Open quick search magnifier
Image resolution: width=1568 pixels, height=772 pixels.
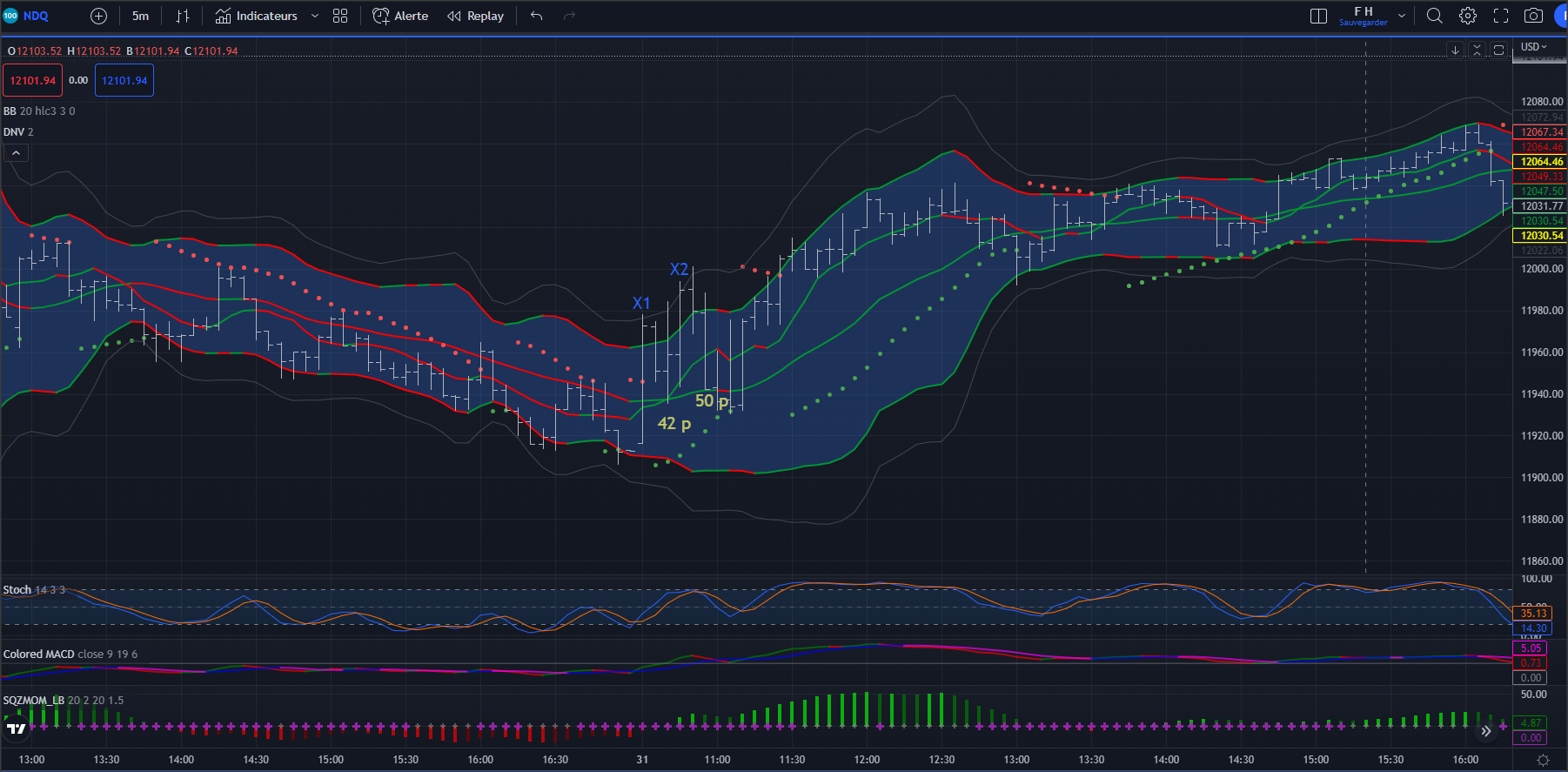[x=1435, y=16]
